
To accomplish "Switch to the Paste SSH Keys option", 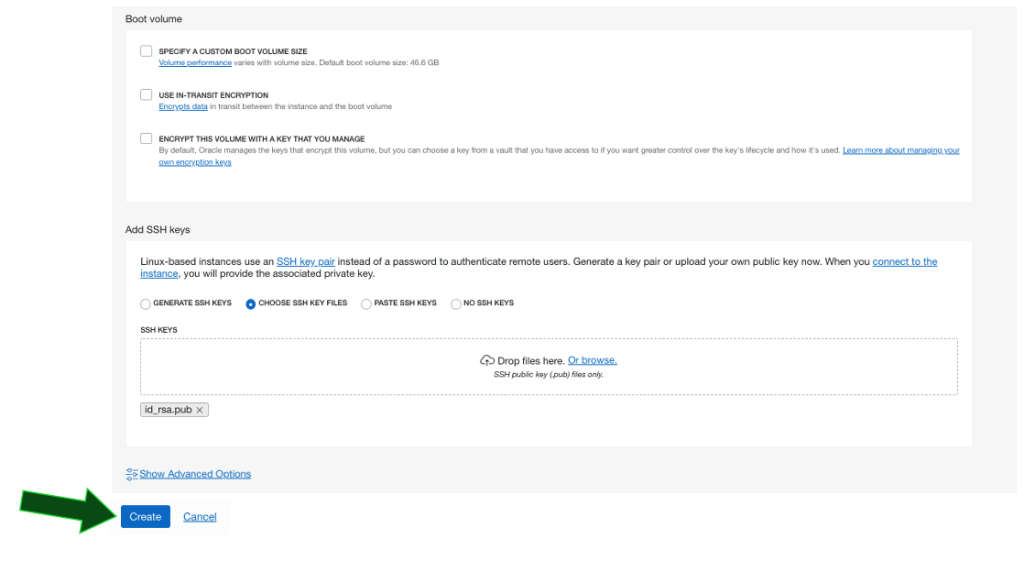I will coord(366,303).
